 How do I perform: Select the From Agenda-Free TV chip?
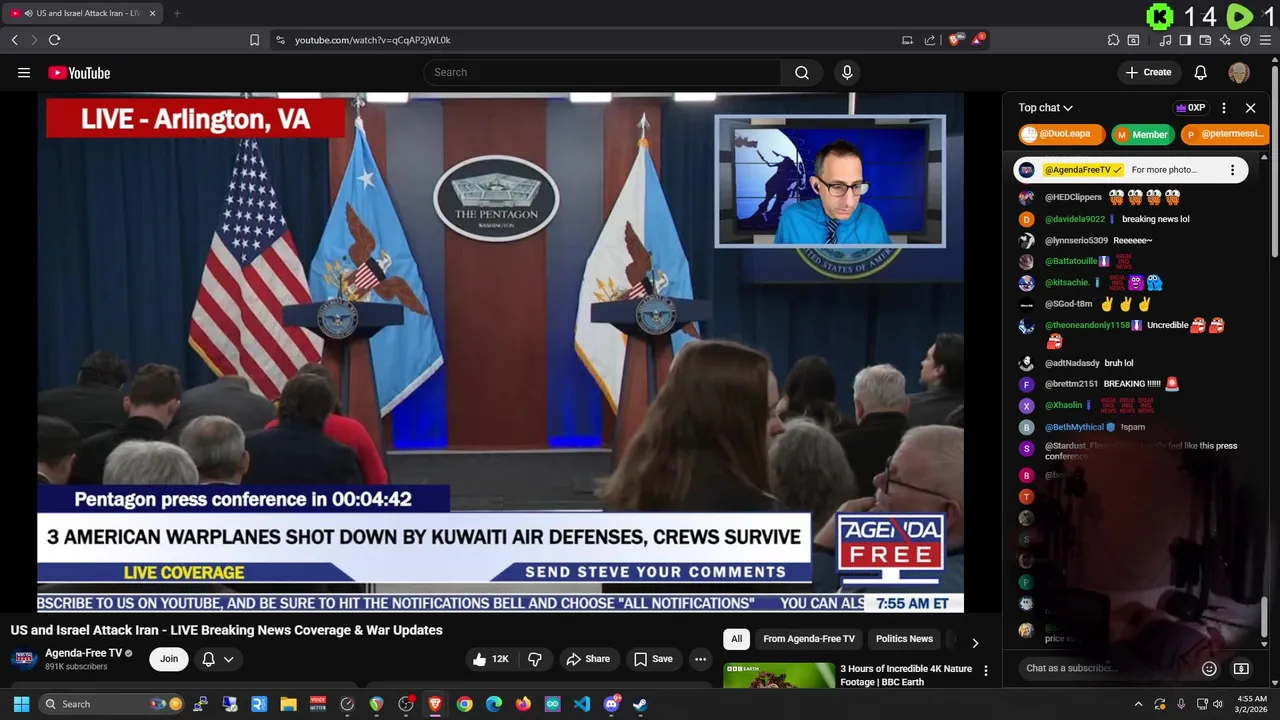(x=809, y=639)
